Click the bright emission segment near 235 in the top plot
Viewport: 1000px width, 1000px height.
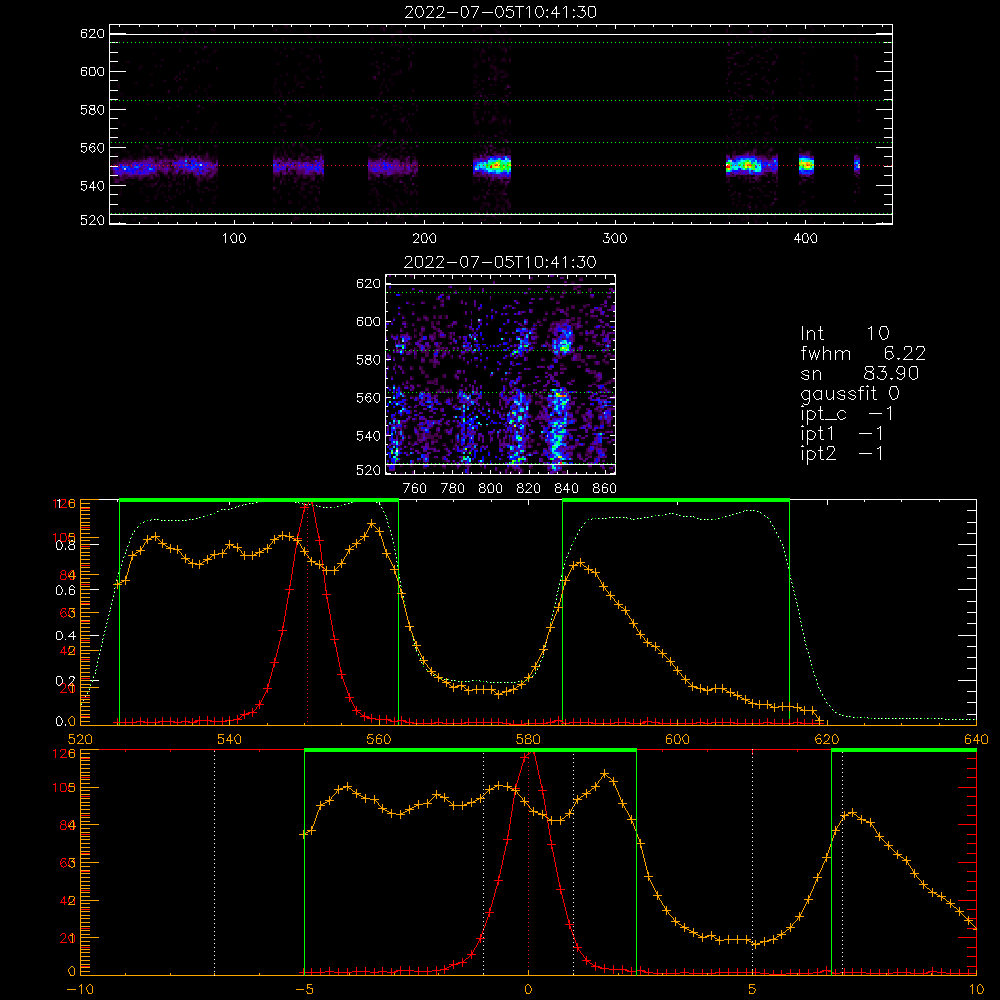click(x=492, y=166)
